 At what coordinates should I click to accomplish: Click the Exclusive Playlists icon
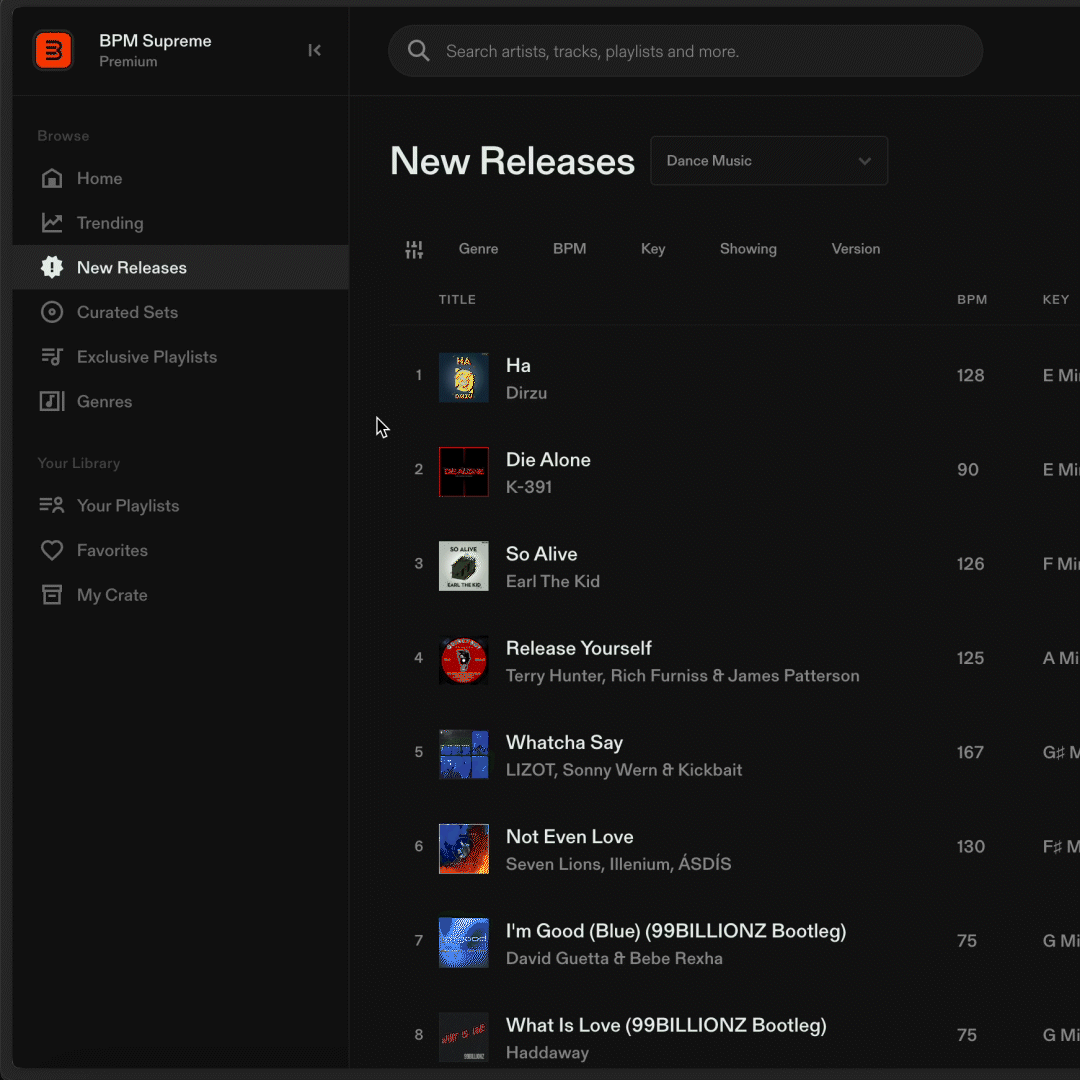(x=52, y=357)
